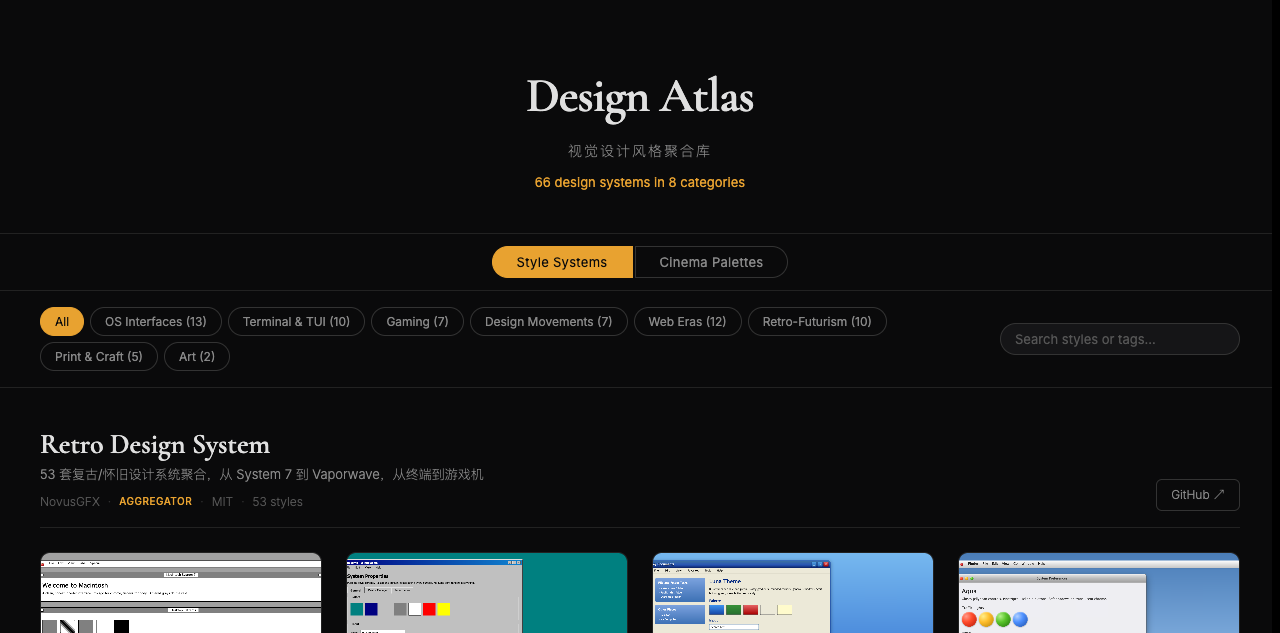Open the Luna Theme style thumbnail
This screenshot has height=633, width=1280.
point(793,593)
